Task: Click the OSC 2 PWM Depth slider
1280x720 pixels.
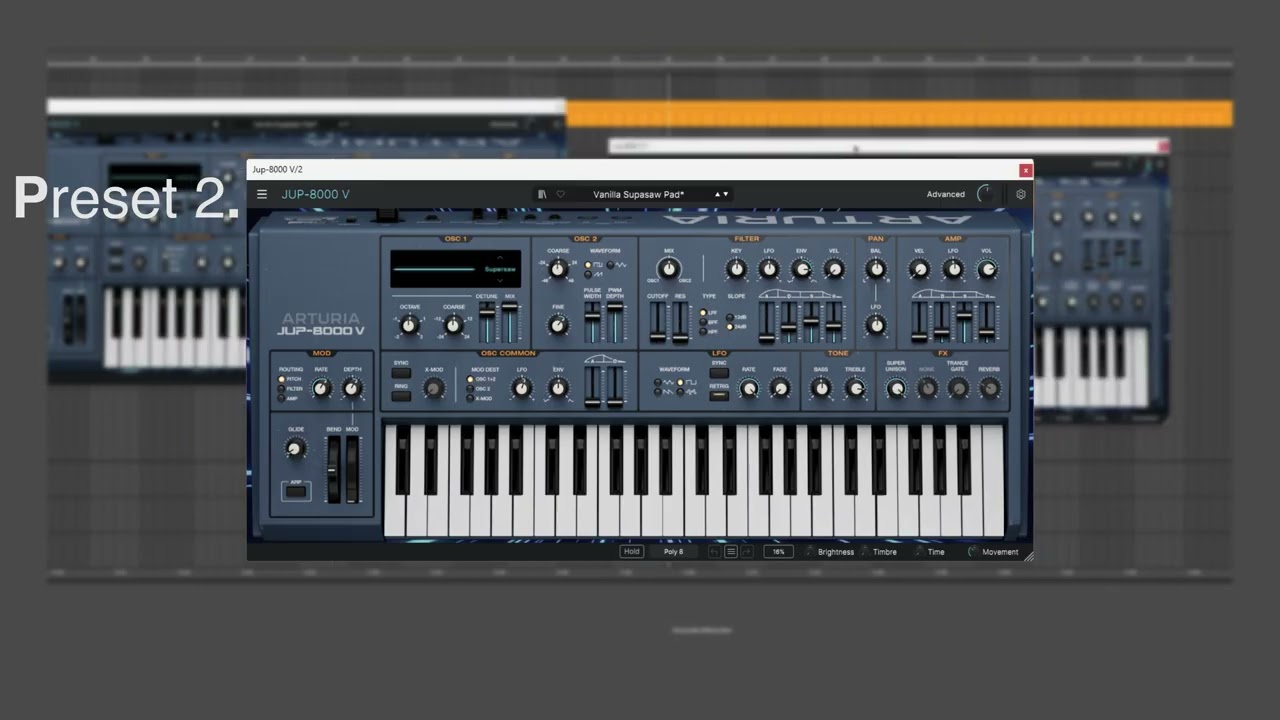Action: 614,322
